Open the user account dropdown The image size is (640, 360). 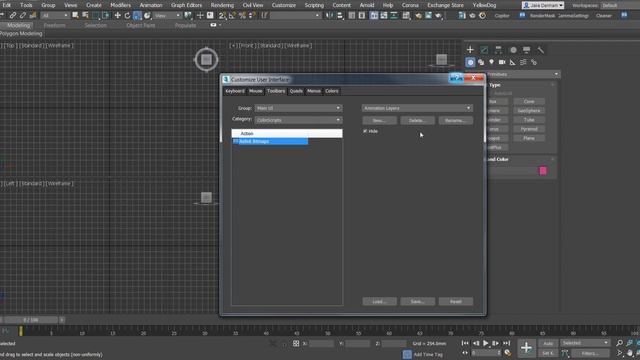pos(543,5)
